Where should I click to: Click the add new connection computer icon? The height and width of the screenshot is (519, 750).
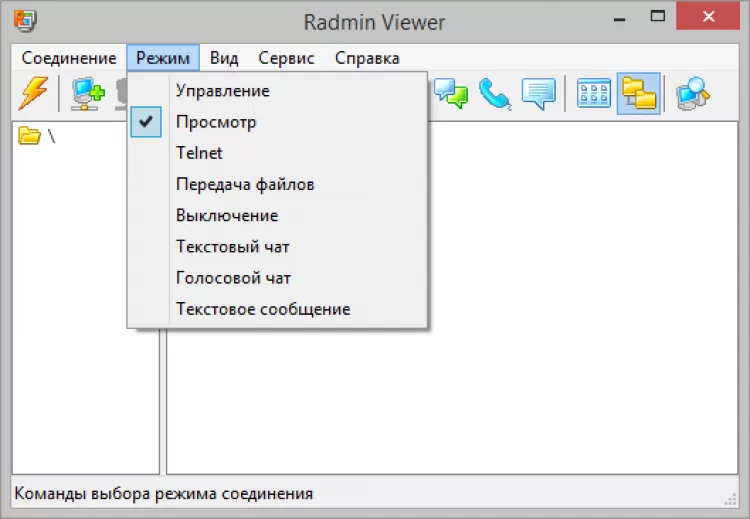click(88, 93)
